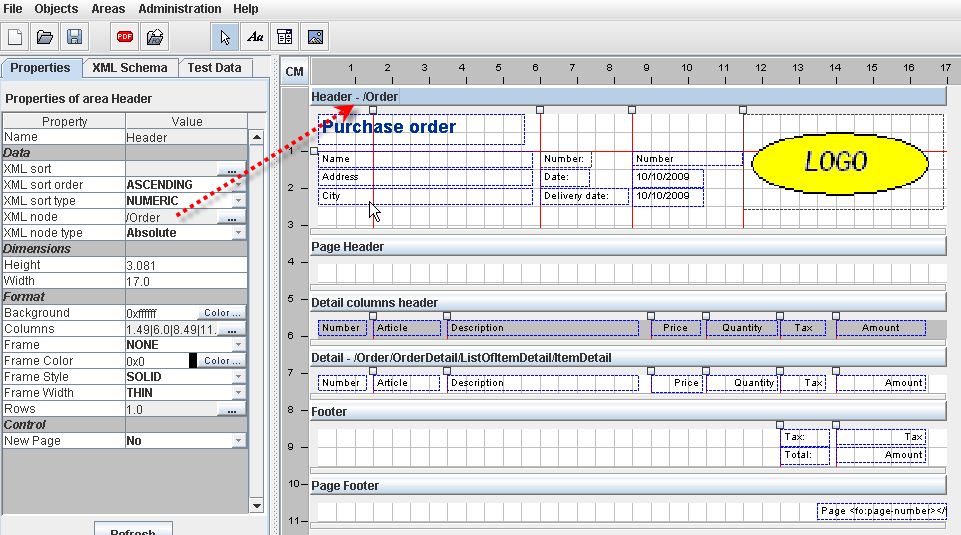Select the text label tool
Screen dimensions: 961x535
coord(255,37)
